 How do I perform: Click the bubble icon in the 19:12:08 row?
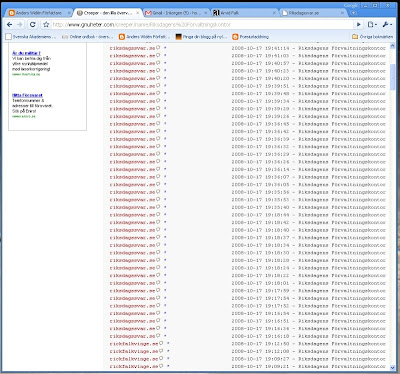point(161,351)
